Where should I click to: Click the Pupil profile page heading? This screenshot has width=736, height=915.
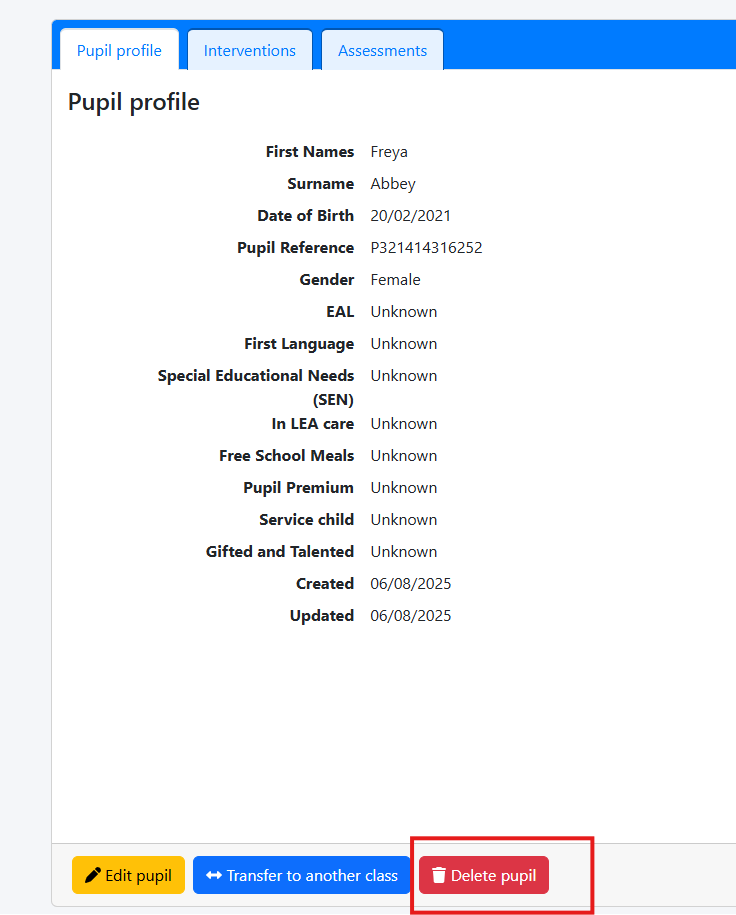tap(133, 101)
